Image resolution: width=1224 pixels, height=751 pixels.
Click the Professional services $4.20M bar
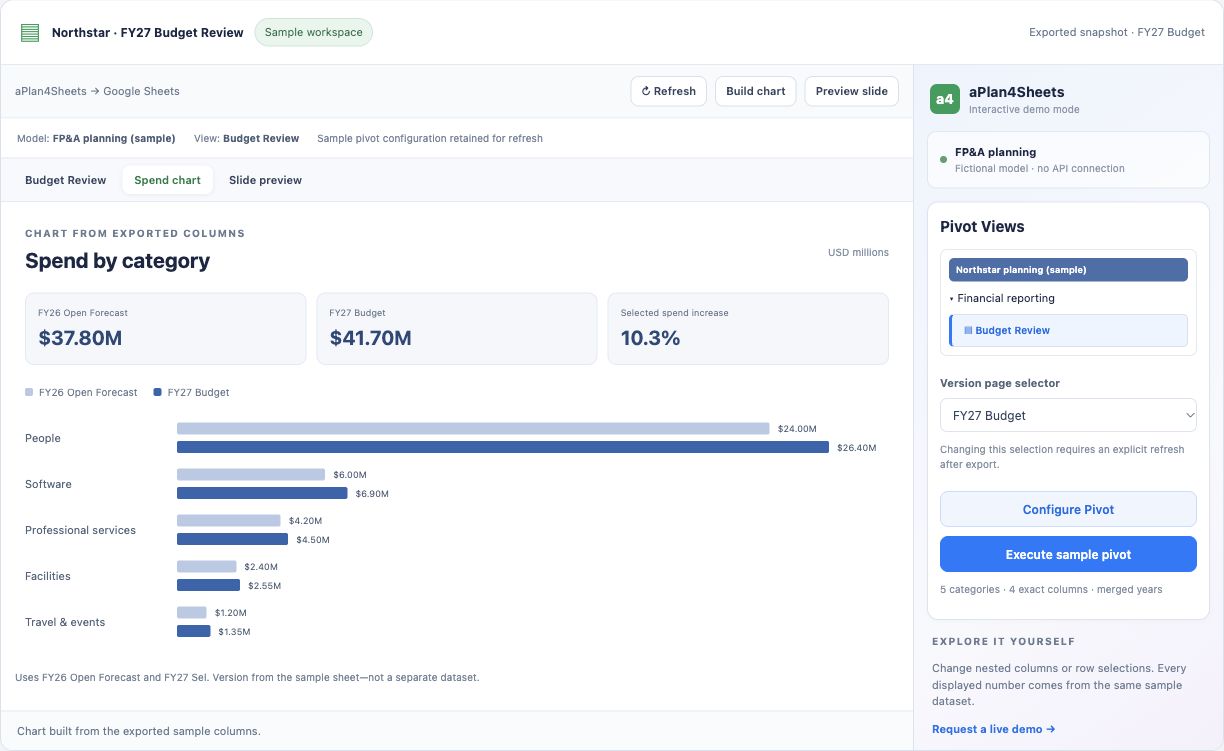229,520
